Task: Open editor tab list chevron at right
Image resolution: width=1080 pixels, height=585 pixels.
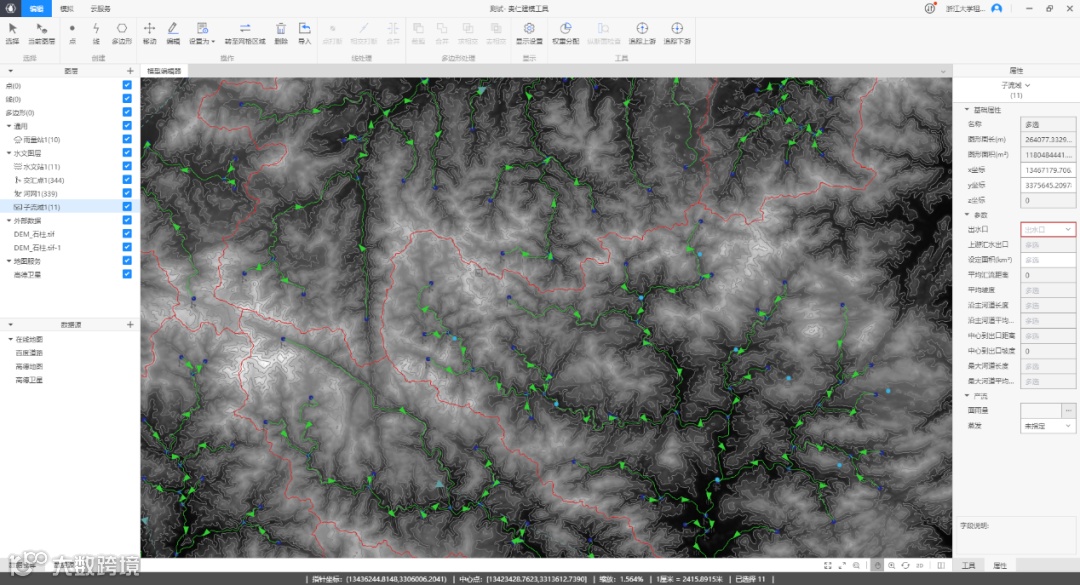Action: (943, 71)
